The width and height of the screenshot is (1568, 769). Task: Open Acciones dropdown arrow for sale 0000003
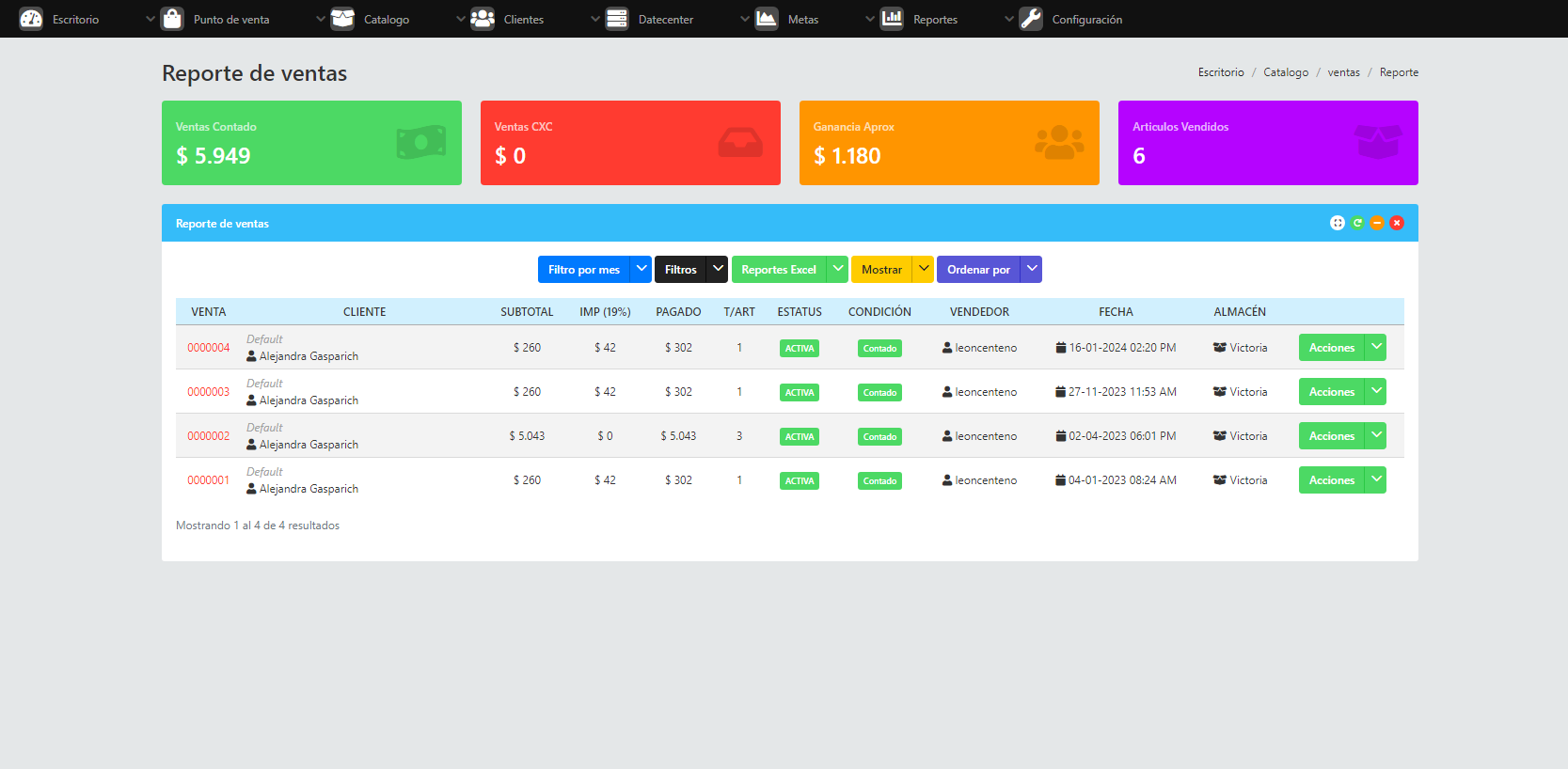(1376, 391)
